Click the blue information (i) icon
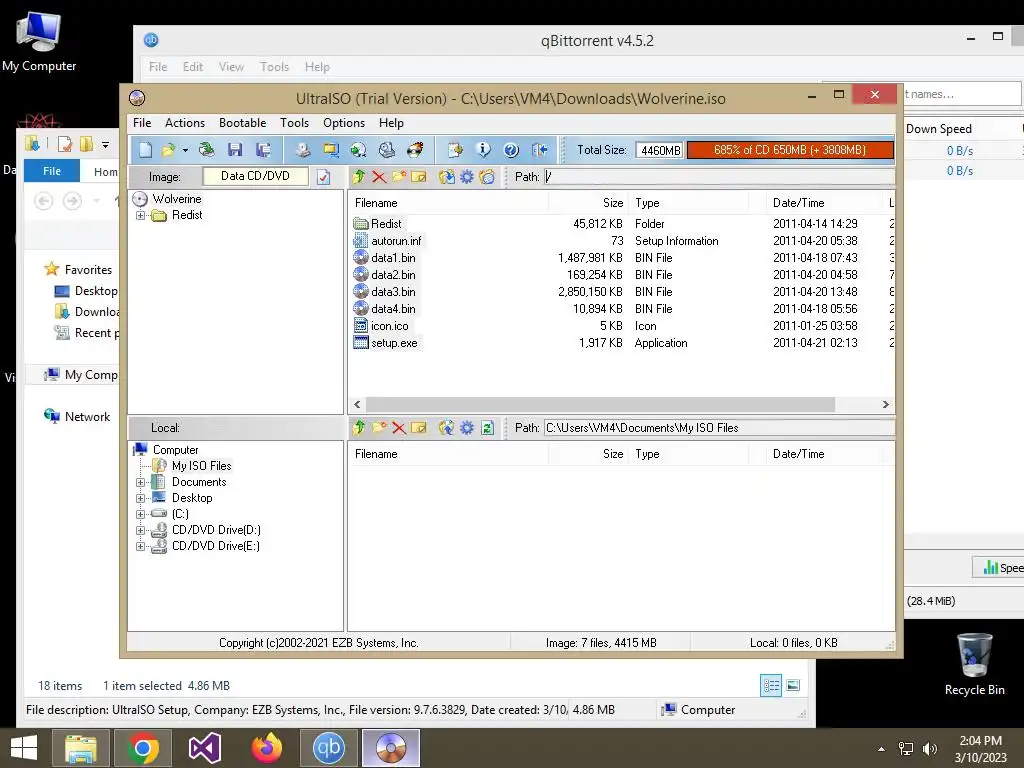This screenshot has width=1024, height=768. tap(483, 150)
